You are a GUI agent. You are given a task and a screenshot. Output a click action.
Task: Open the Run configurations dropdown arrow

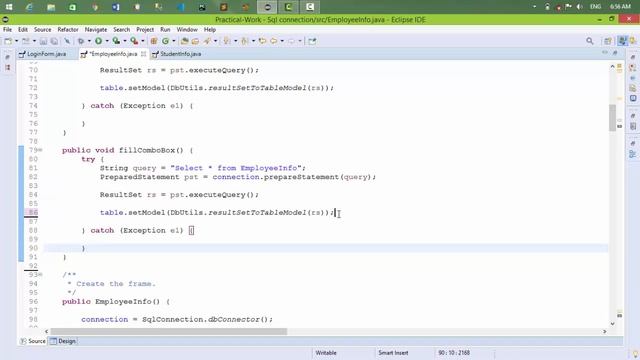[107, 41]
